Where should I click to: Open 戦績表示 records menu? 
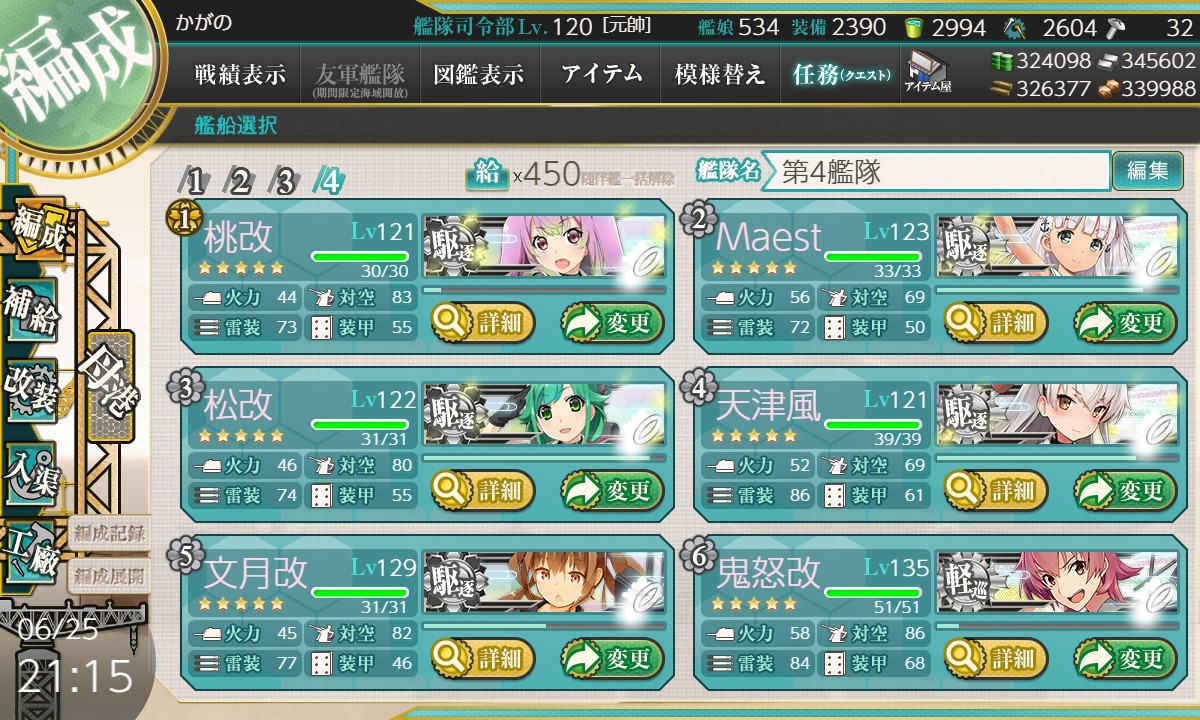point(240,75)
